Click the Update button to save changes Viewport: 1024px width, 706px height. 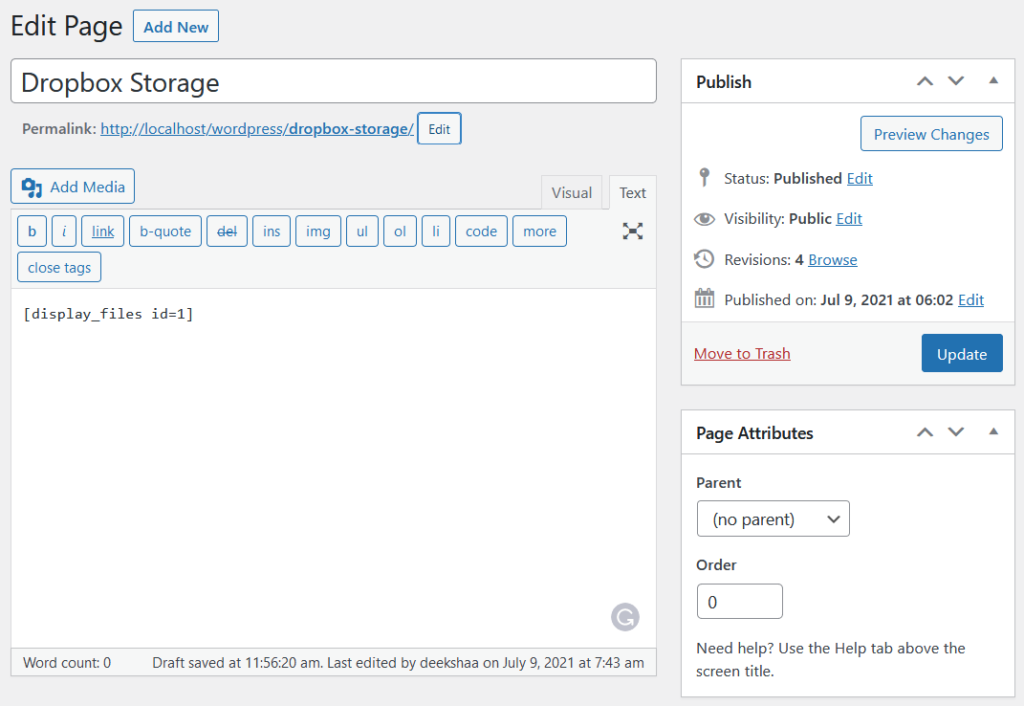[961, 353]
